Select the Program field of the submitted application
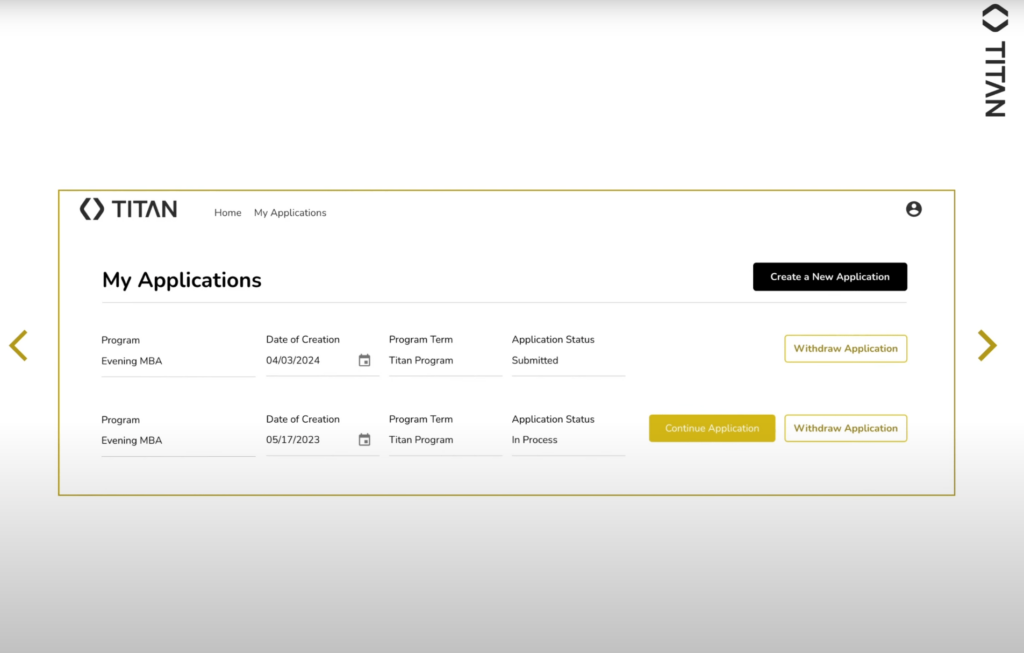Viewport: 1024px width, 653px height. coord(177,361)
